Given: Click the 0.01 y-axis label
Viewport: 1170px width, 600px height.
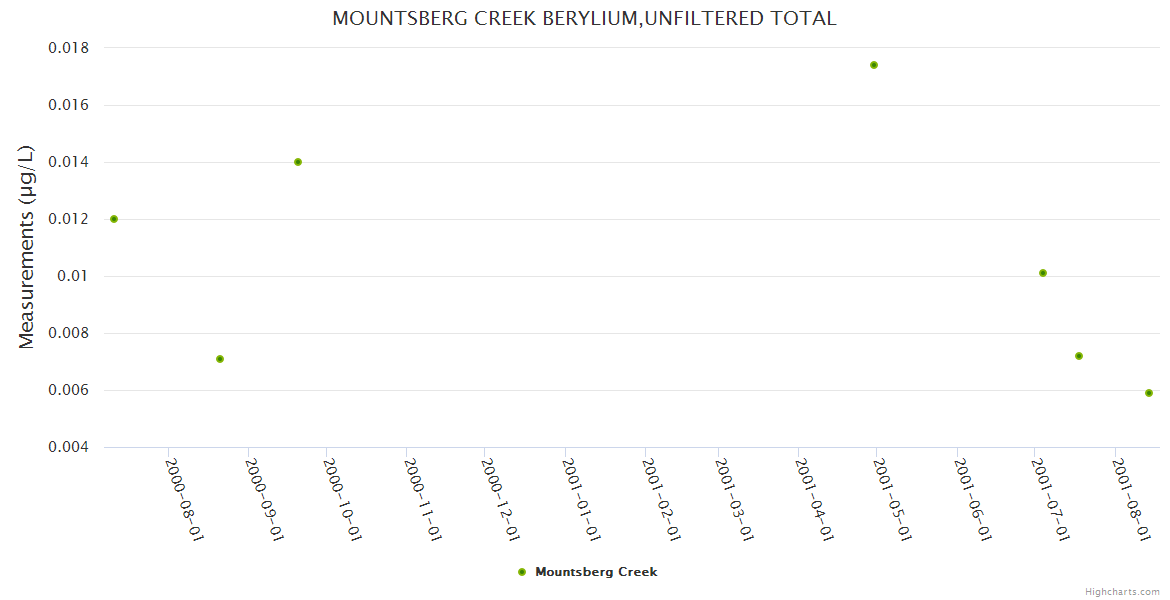Looking at the screenshot, I should [x=74, y=276].
